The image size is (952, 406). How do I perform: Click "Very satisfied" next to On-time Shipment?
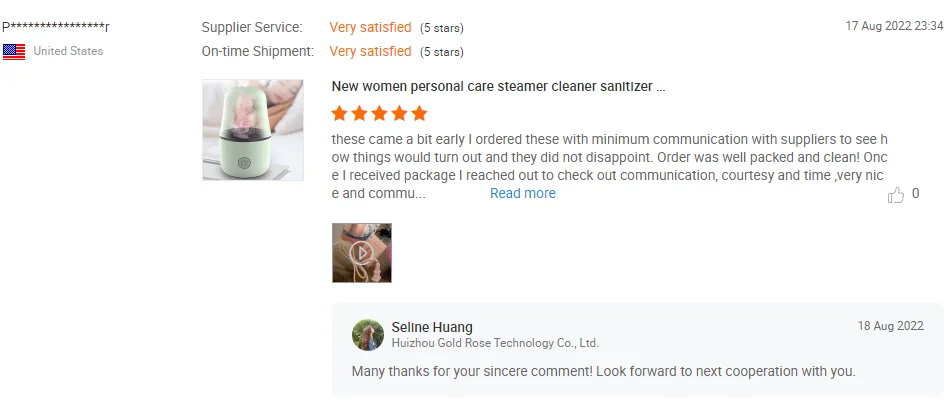click(370, 51)
